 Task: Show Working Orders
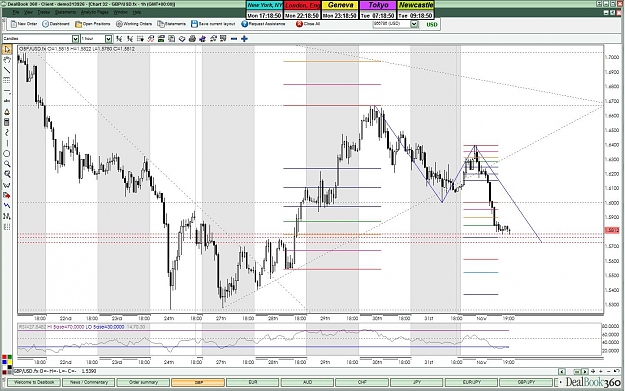click(x=134, y=24)
